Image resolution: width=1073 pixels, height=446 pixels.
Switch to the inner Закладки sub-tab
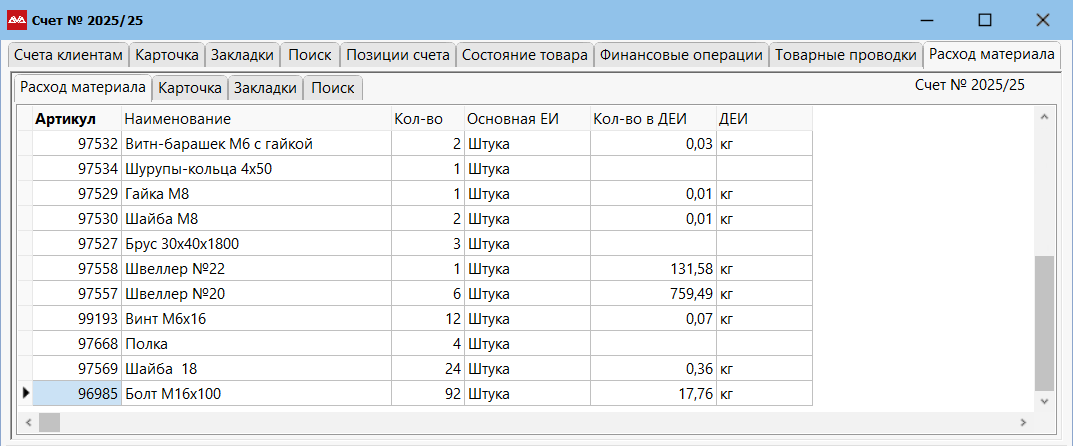coord(265,88)
